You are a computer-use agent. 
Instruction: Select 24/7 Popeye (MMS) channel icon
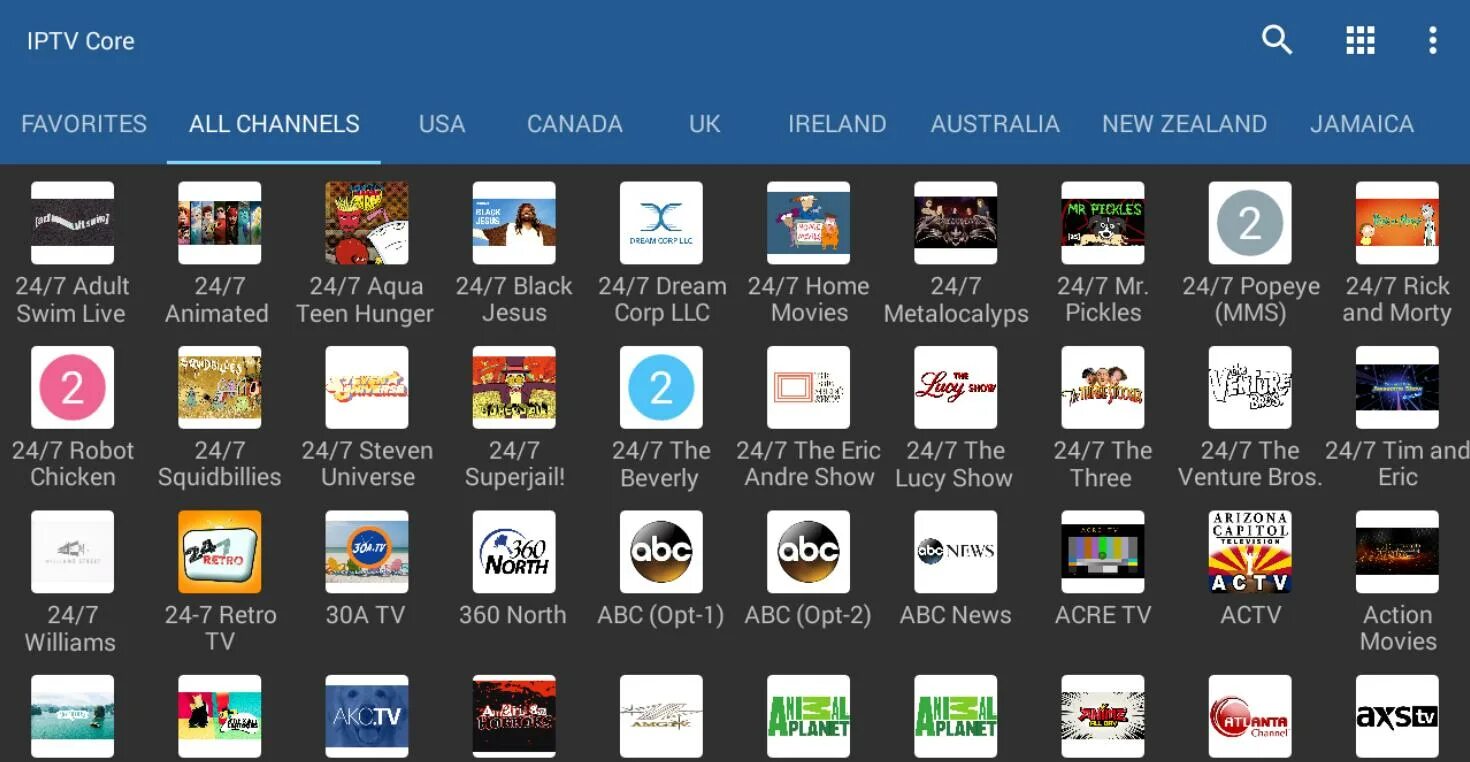point(1250,223)
